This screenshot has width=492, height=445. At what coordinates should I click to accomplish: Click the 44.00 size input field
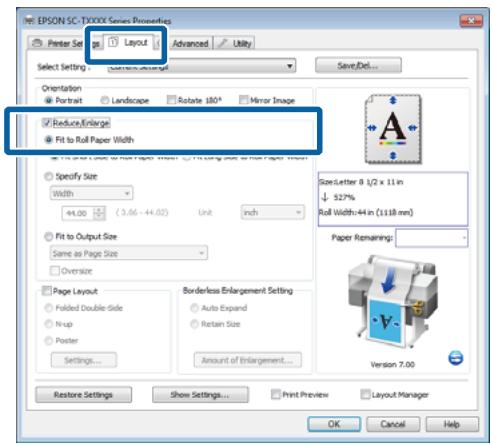[77, 213]
